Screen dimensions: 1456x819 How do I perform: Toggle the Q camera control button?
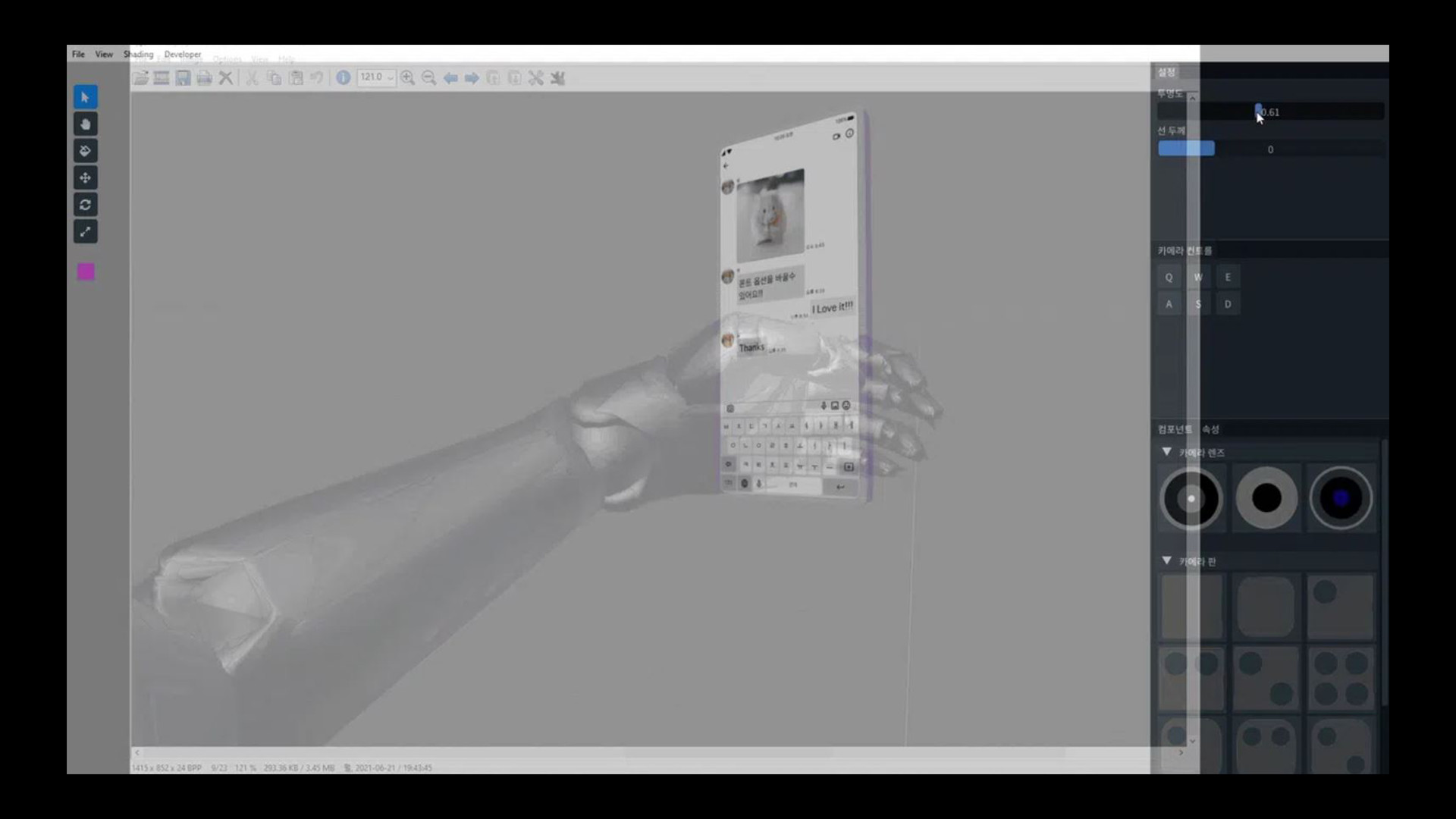(x=1169, y=278)
